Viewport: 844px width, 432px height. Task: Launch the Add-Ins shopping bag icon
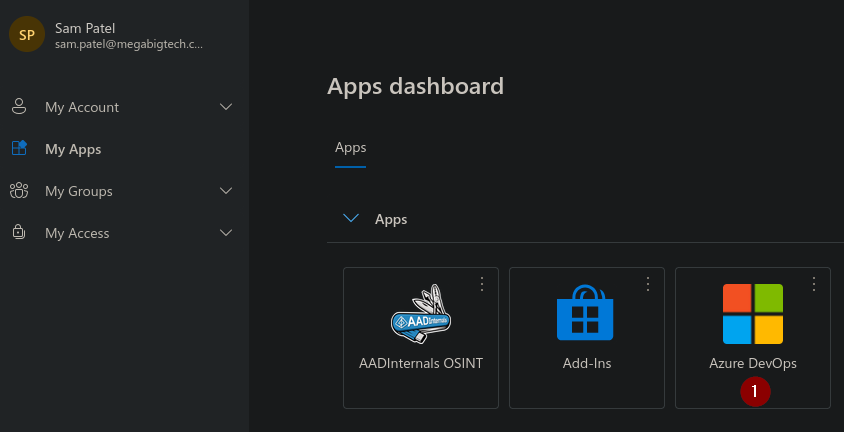click(x=586, y=313)
